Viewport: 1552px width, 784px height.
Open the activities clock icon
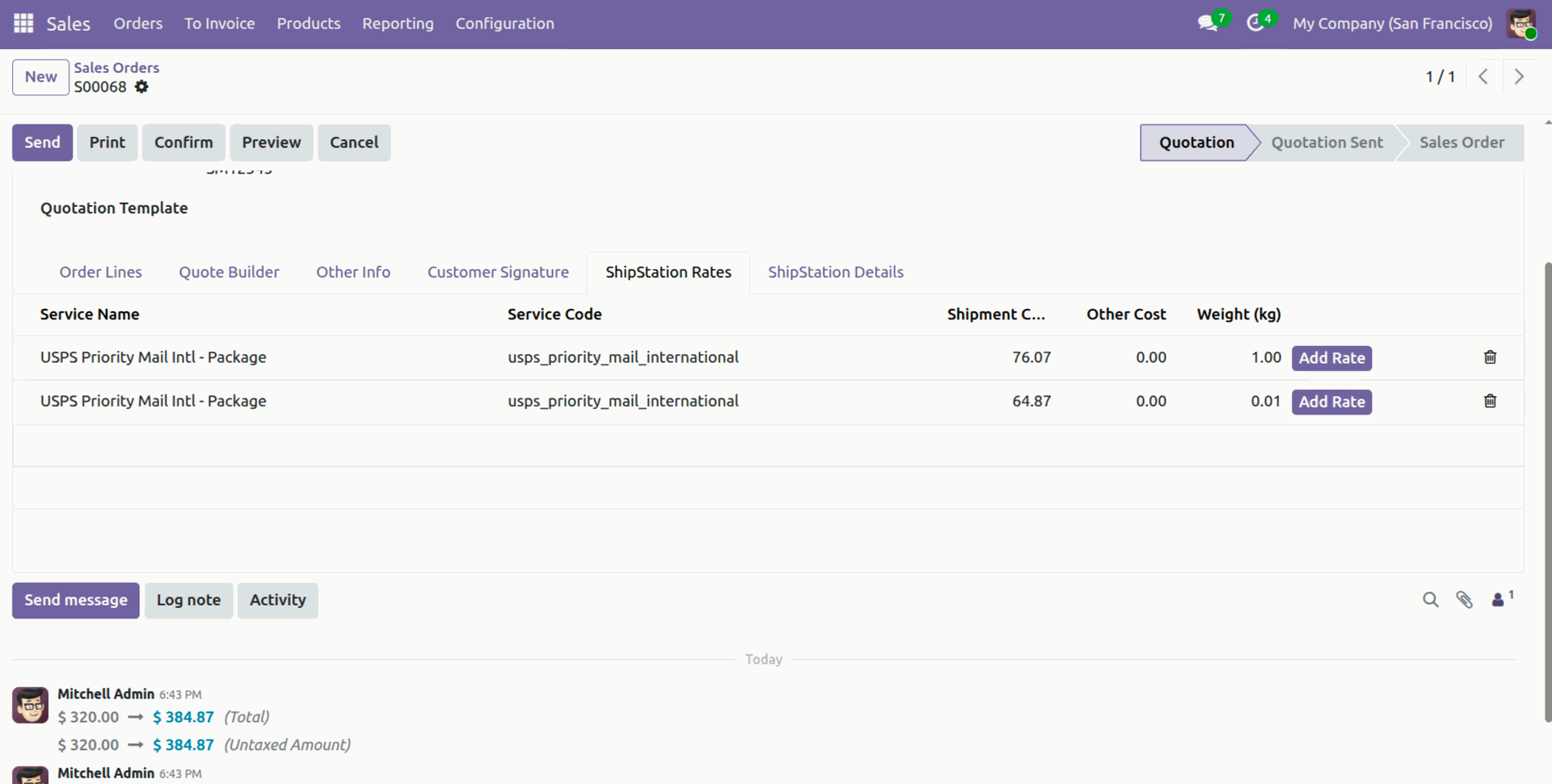(x=1255, y=23)
